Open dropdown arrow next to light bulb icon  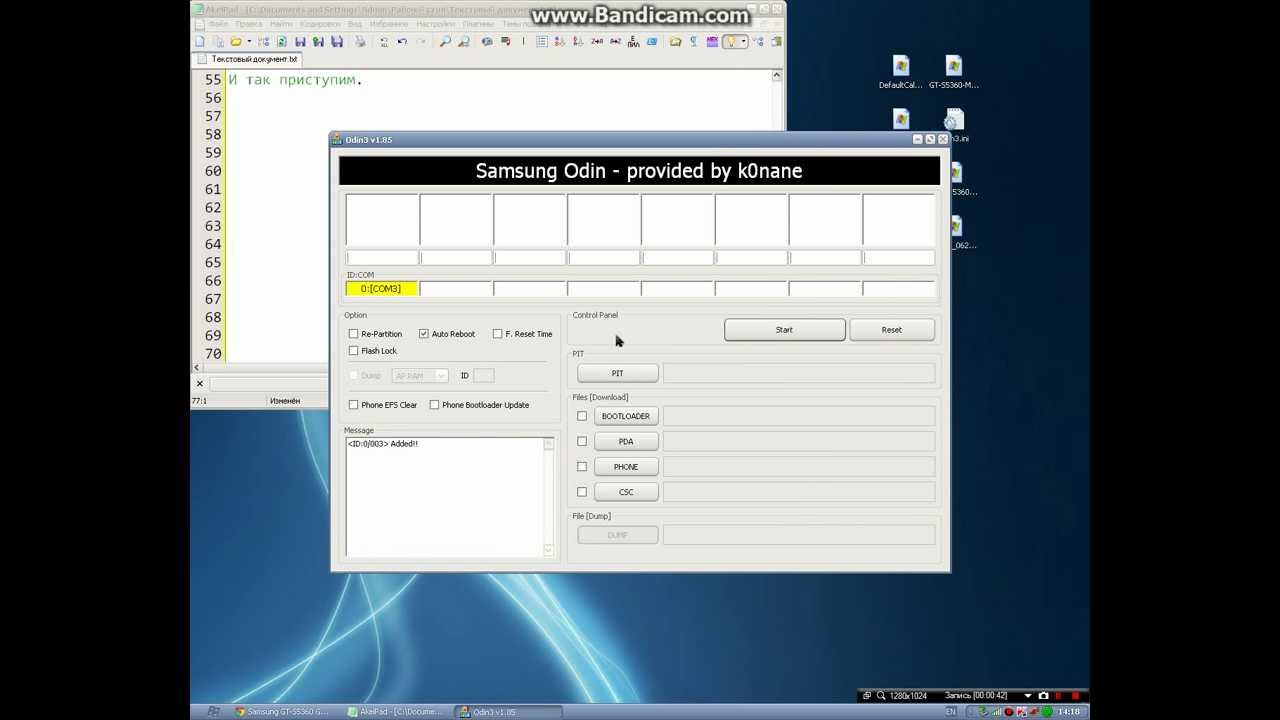click(744, 41)
